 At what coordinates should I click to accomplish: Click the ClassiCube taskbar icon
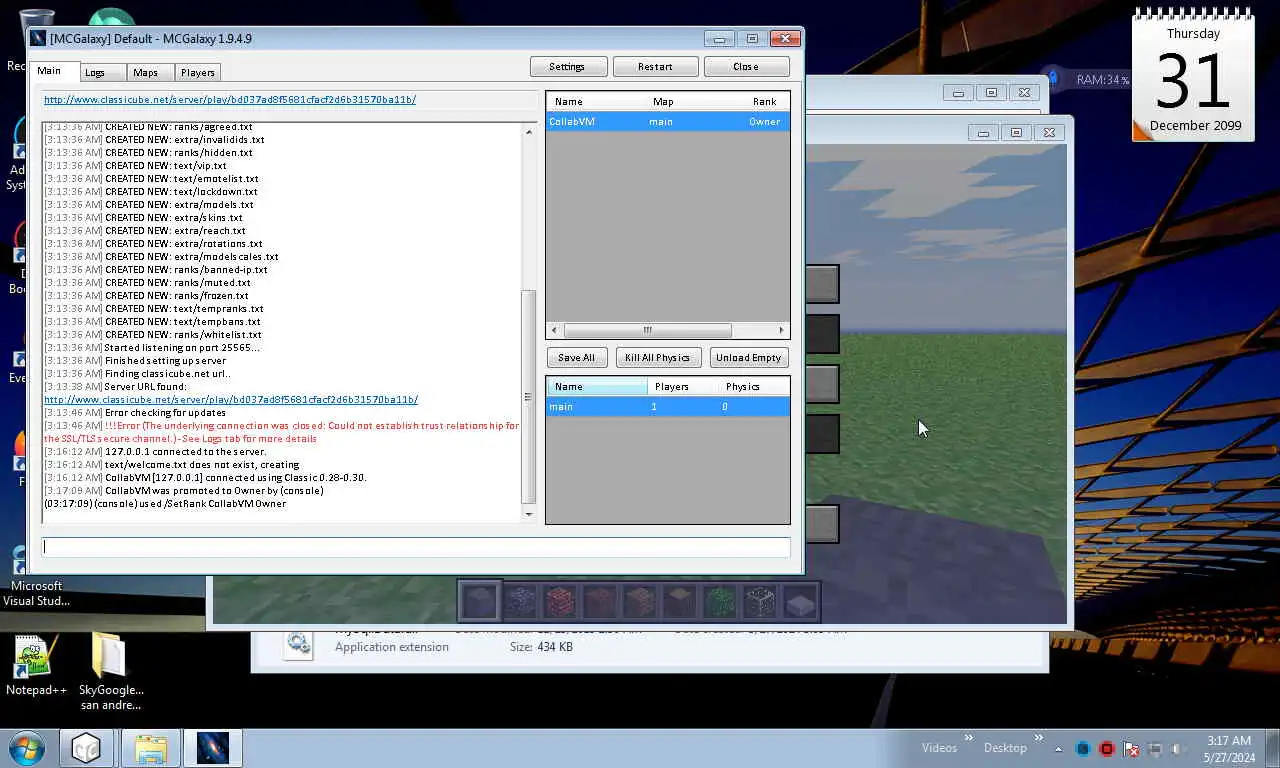coord(86,748)
